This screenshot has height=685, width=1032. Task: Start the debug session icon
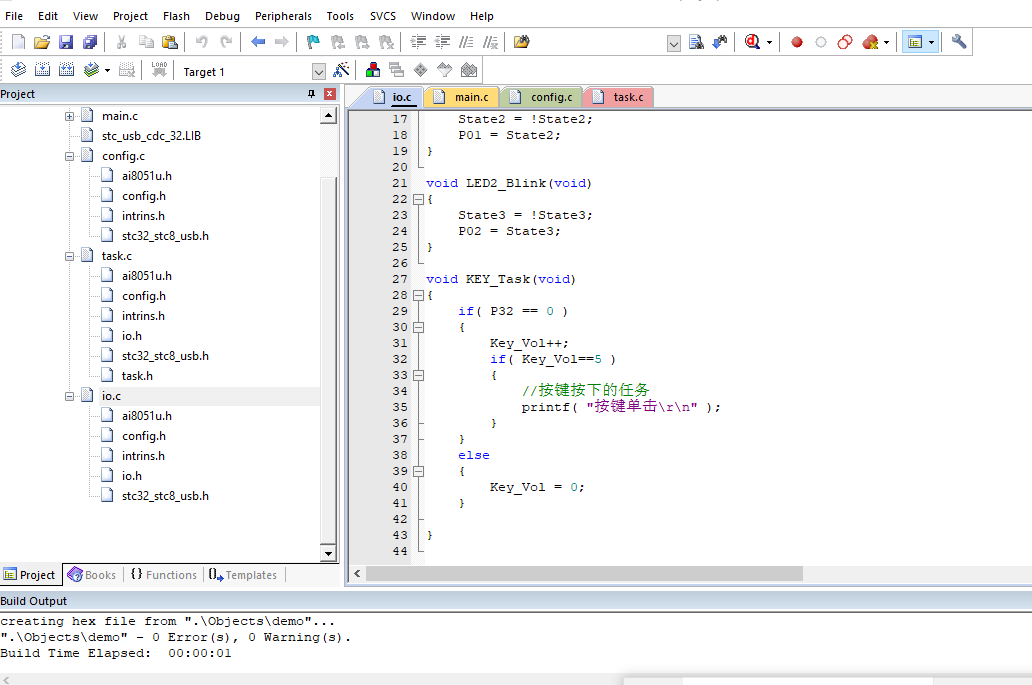click(753, 42)
